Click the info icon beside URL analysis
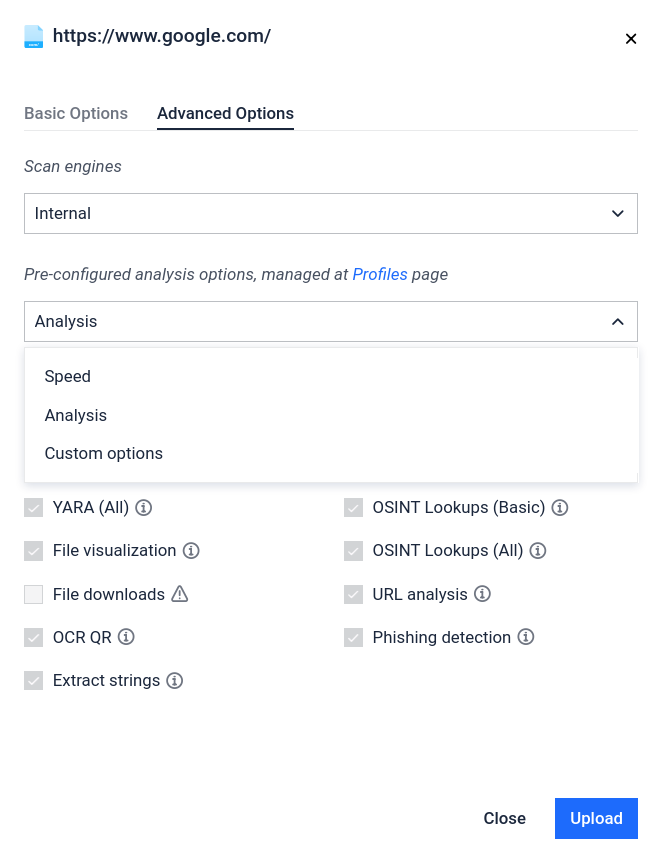Viewport: 662px width, 853px height. (x=482, y=594)
